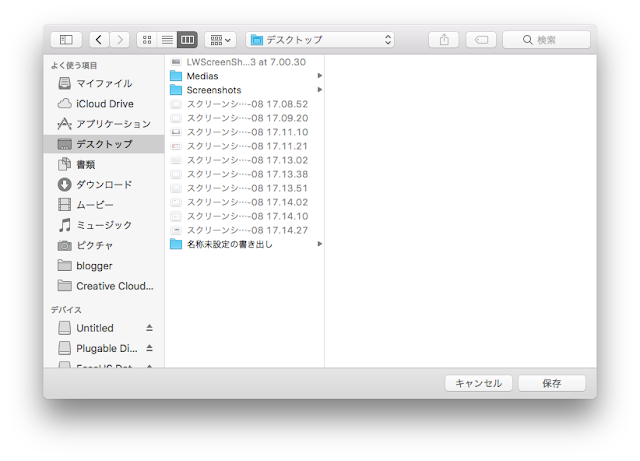Open ミュージック in the sidebar
This screenshot has width=640, height=461.
point(104,225)
